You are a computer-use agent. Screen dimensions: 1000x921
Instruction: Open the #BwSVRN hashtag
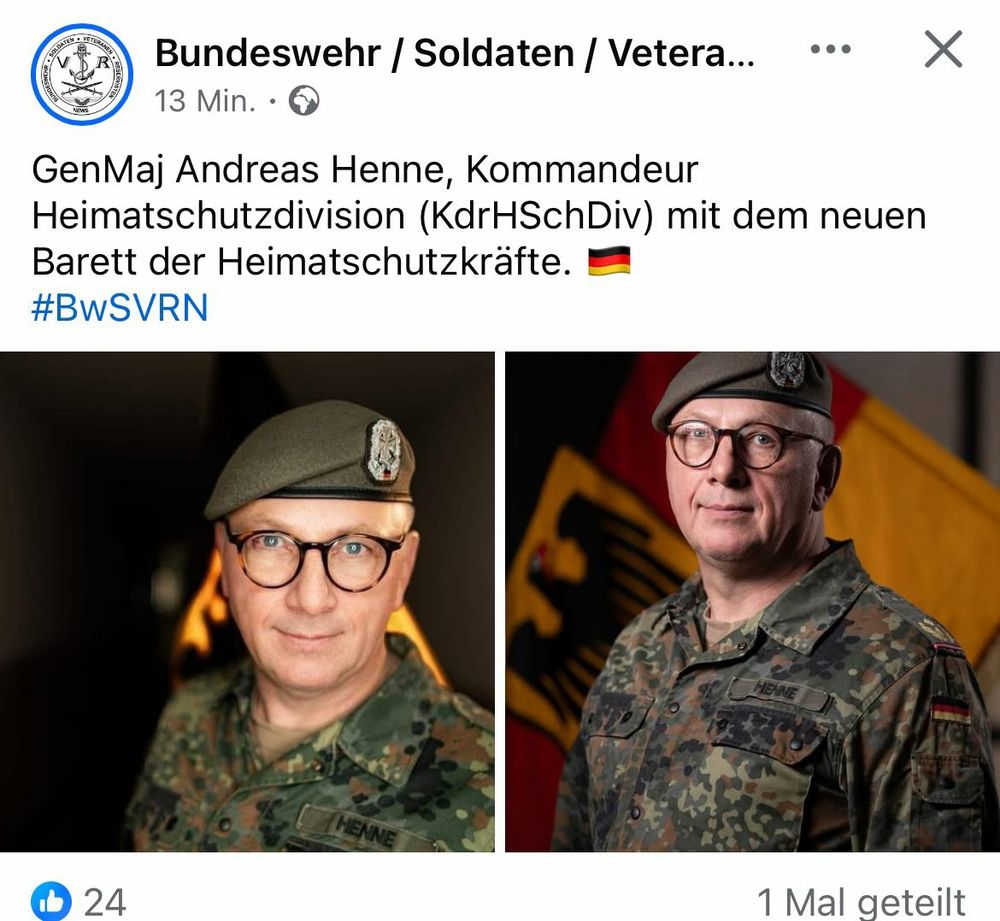(120, 307)
